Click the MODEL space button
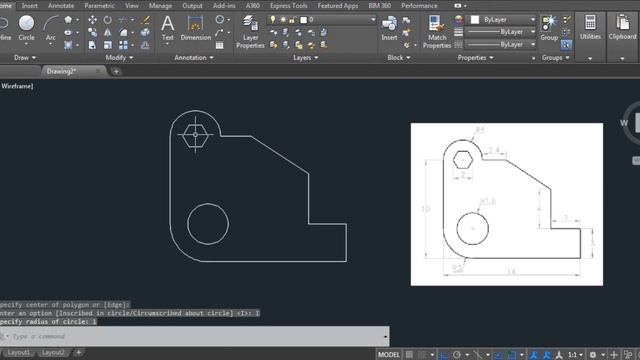The height and width of the screenshot is (360, 640). [389, 354]
